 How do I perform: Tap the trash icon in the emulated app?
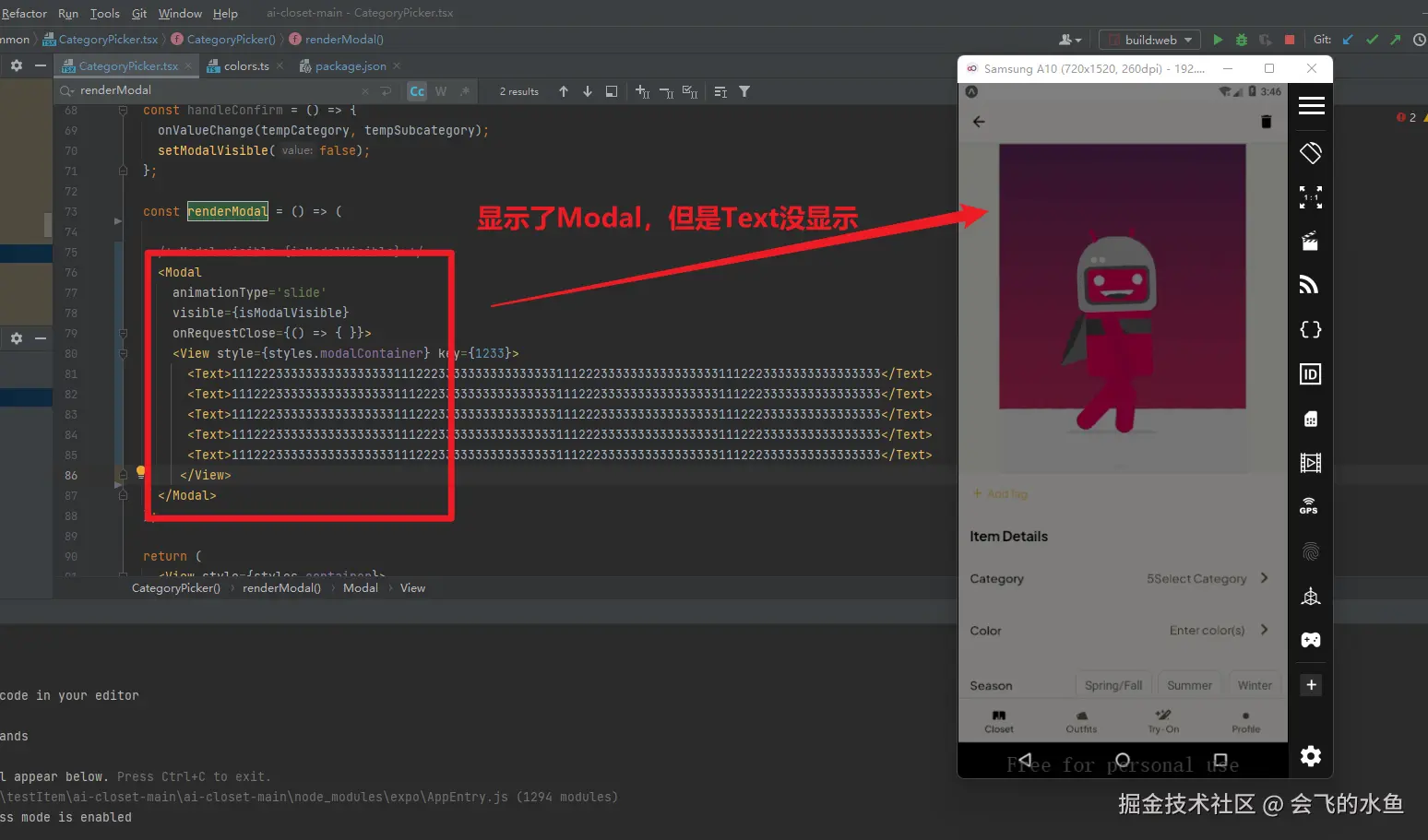pos(1266,121)
